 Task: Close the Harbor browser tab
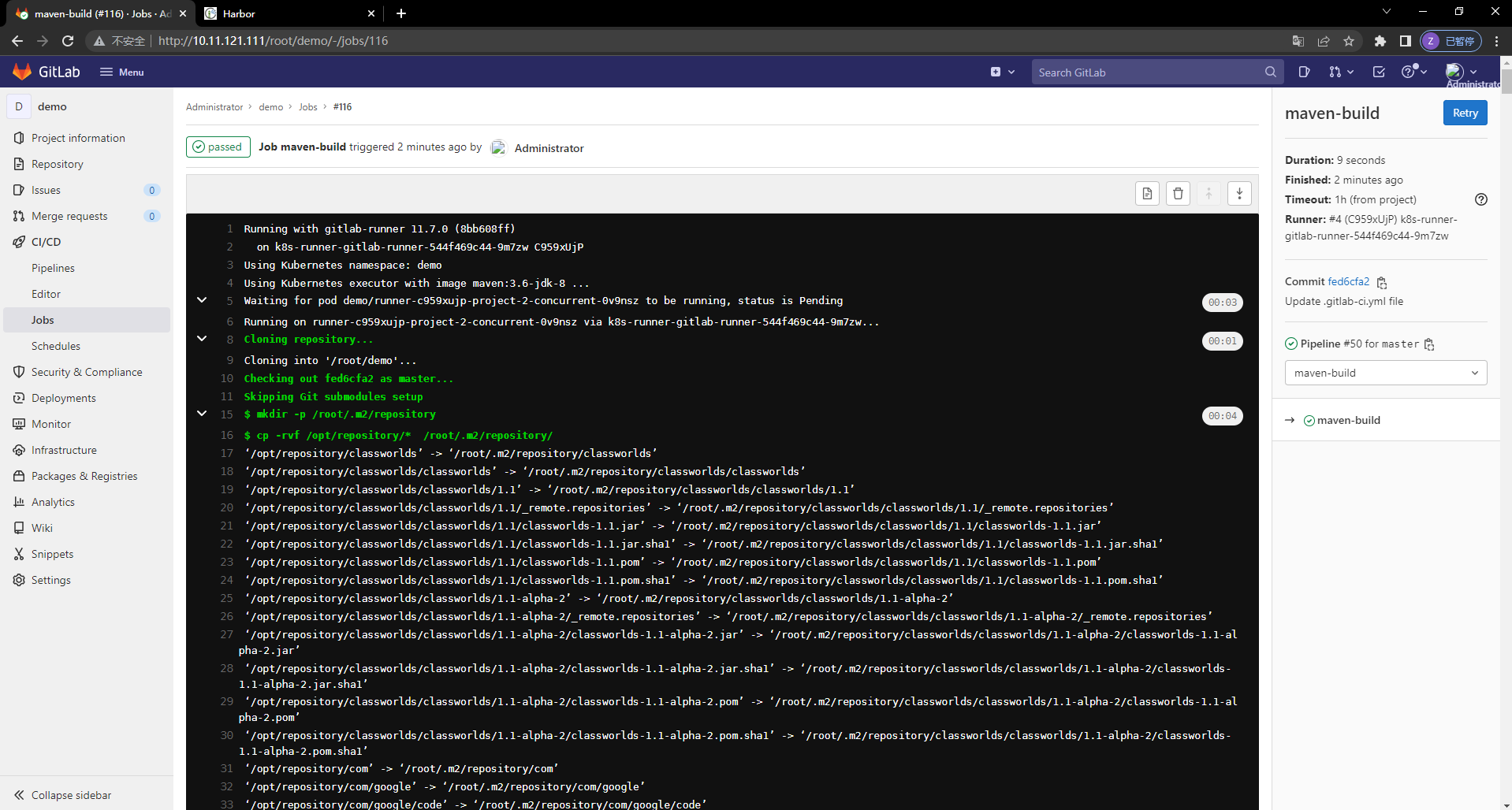[371, 13]
